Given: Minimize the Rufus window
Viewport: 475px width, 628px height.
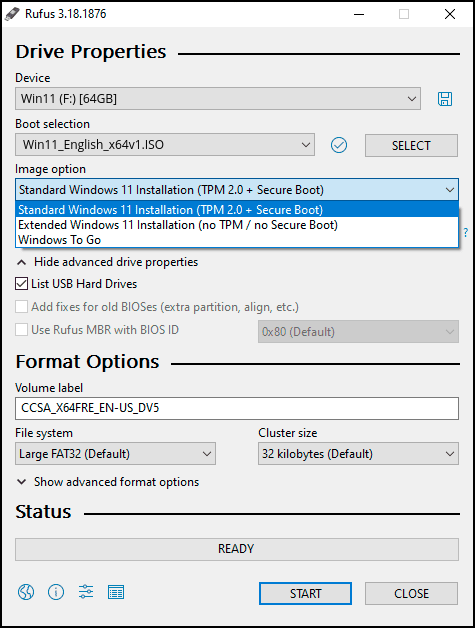Looking at the screenshot, I should 359,14.
